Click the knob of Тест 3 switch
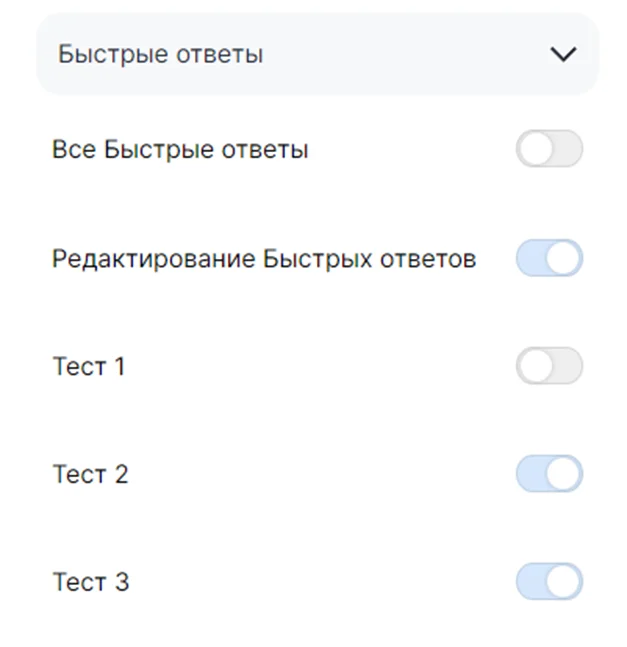This screenshot has height=647, width=627. [x=564, y=582]
